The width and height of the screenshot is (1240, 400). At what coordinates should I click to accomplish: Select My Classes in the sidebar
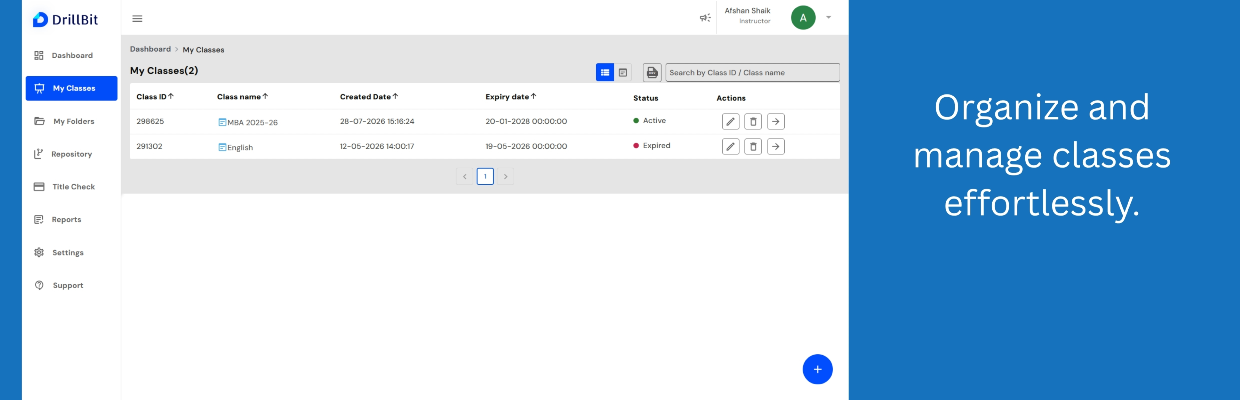pos(71,88)
